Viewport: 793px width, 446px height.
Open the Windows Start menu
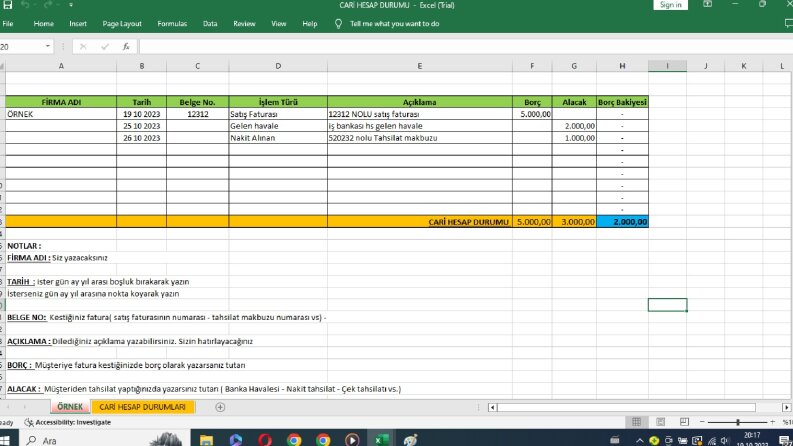6,440
